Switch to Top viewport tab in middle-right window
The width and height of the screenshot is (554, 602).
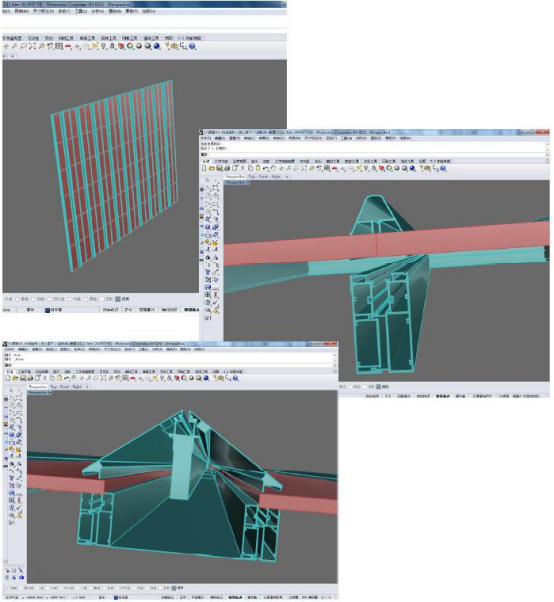[251, 177]
